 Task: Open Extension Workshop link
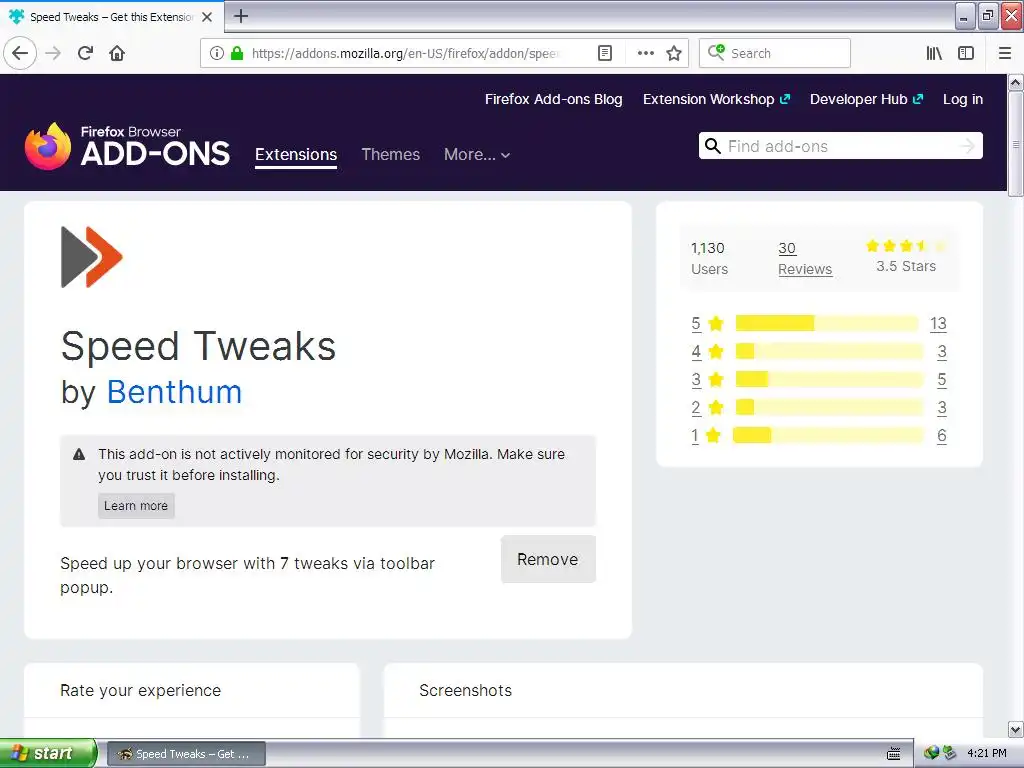click(x=716, y=99)
